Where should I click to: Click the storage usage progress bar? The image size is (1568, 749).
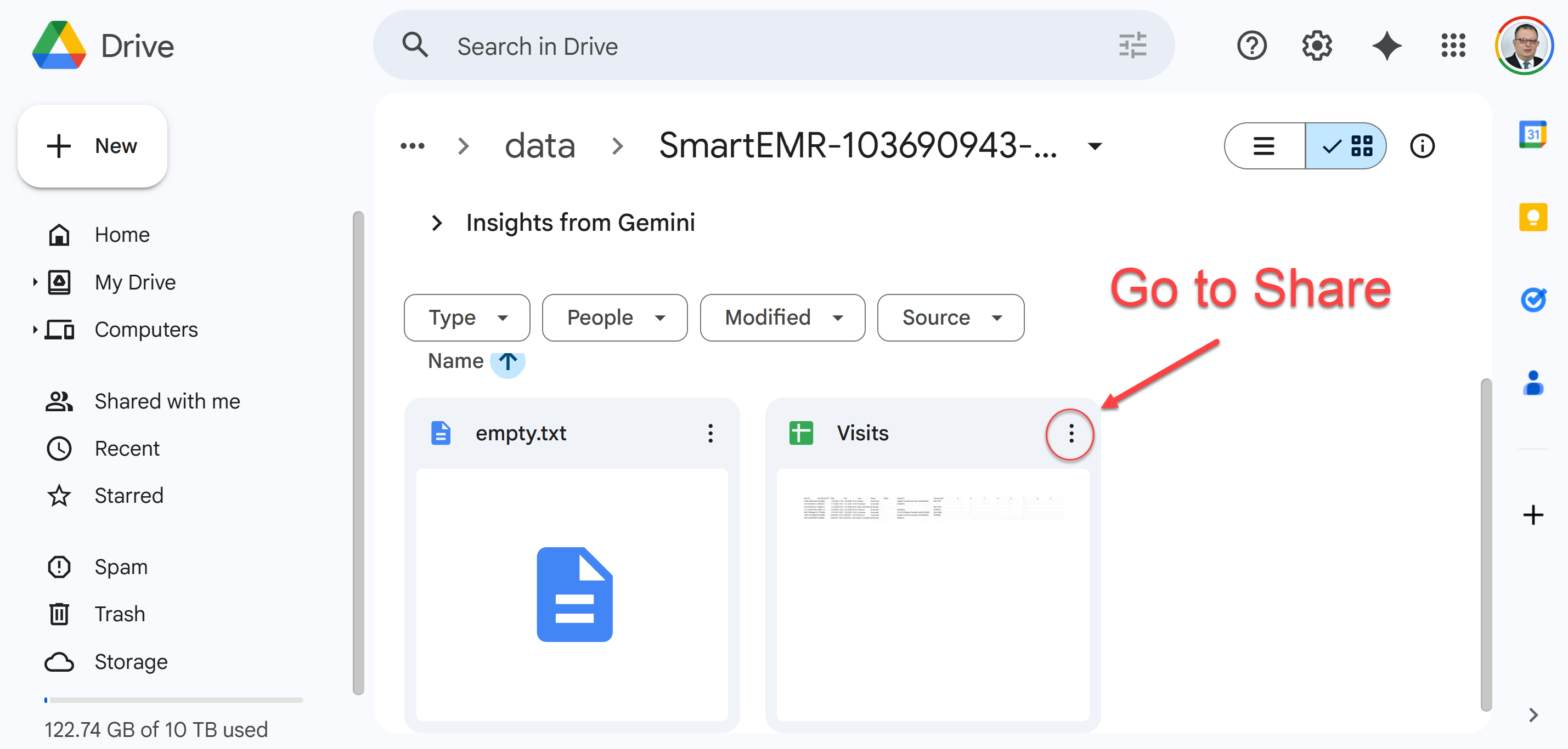(173, 700)
